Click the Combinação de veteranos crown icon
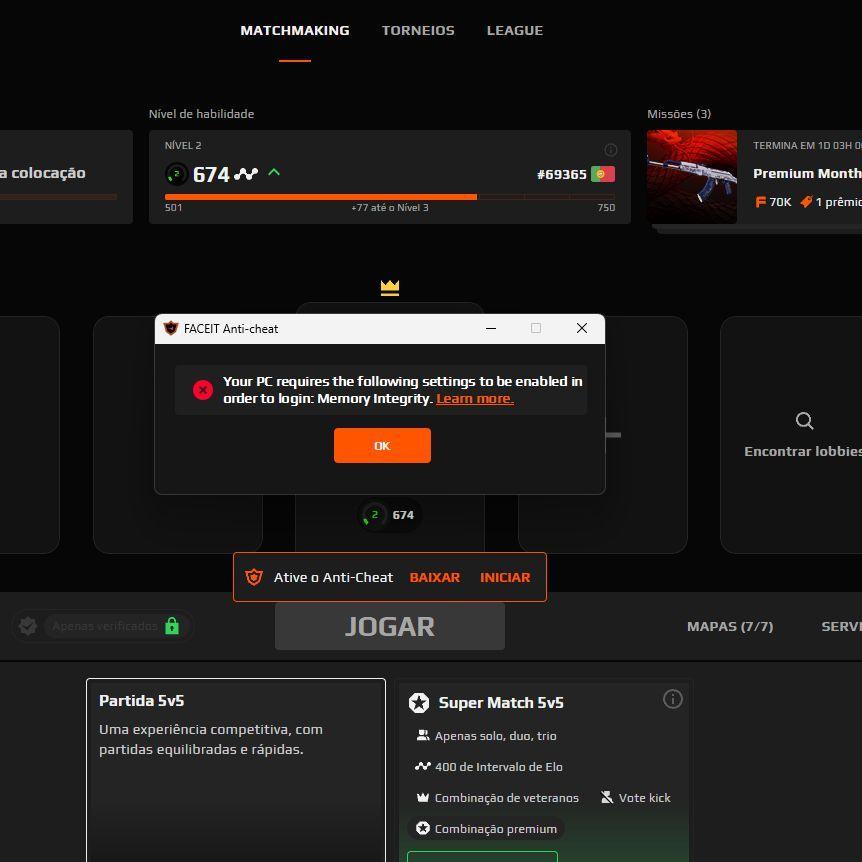 click(423, 797)
